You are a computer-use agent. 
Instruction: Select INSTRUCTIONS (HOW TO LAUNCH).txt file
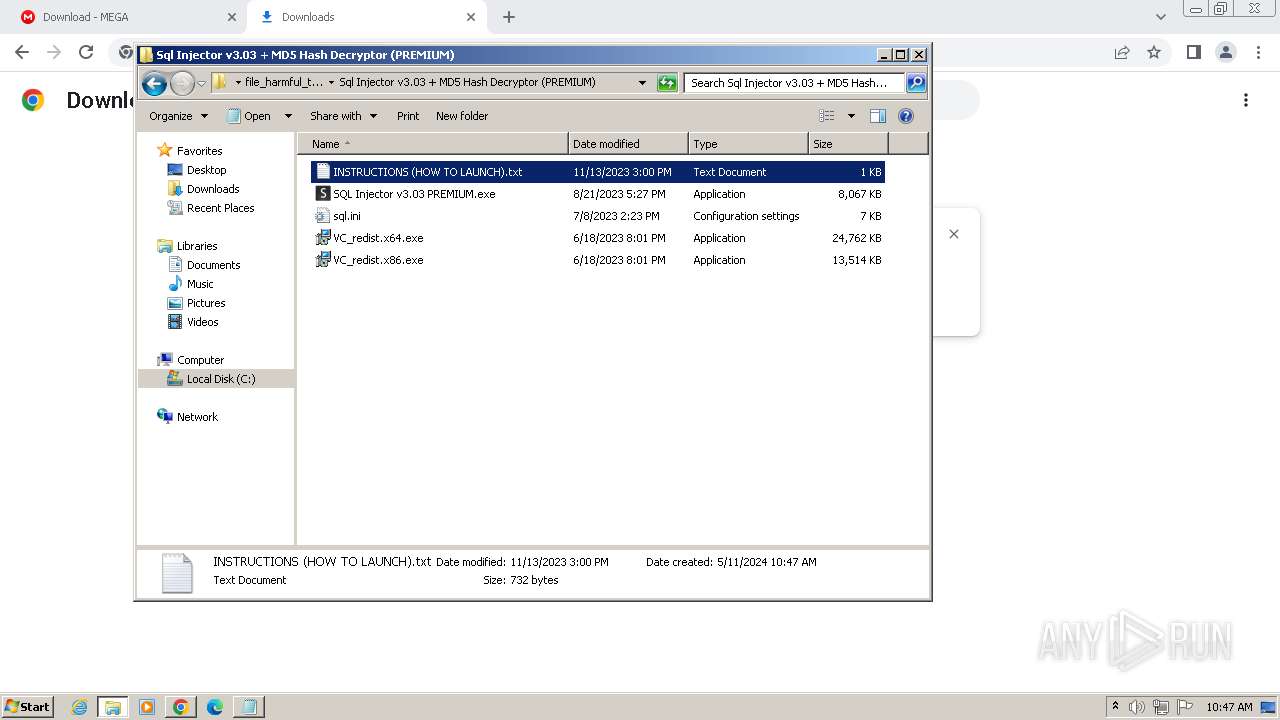click(598, 172)
